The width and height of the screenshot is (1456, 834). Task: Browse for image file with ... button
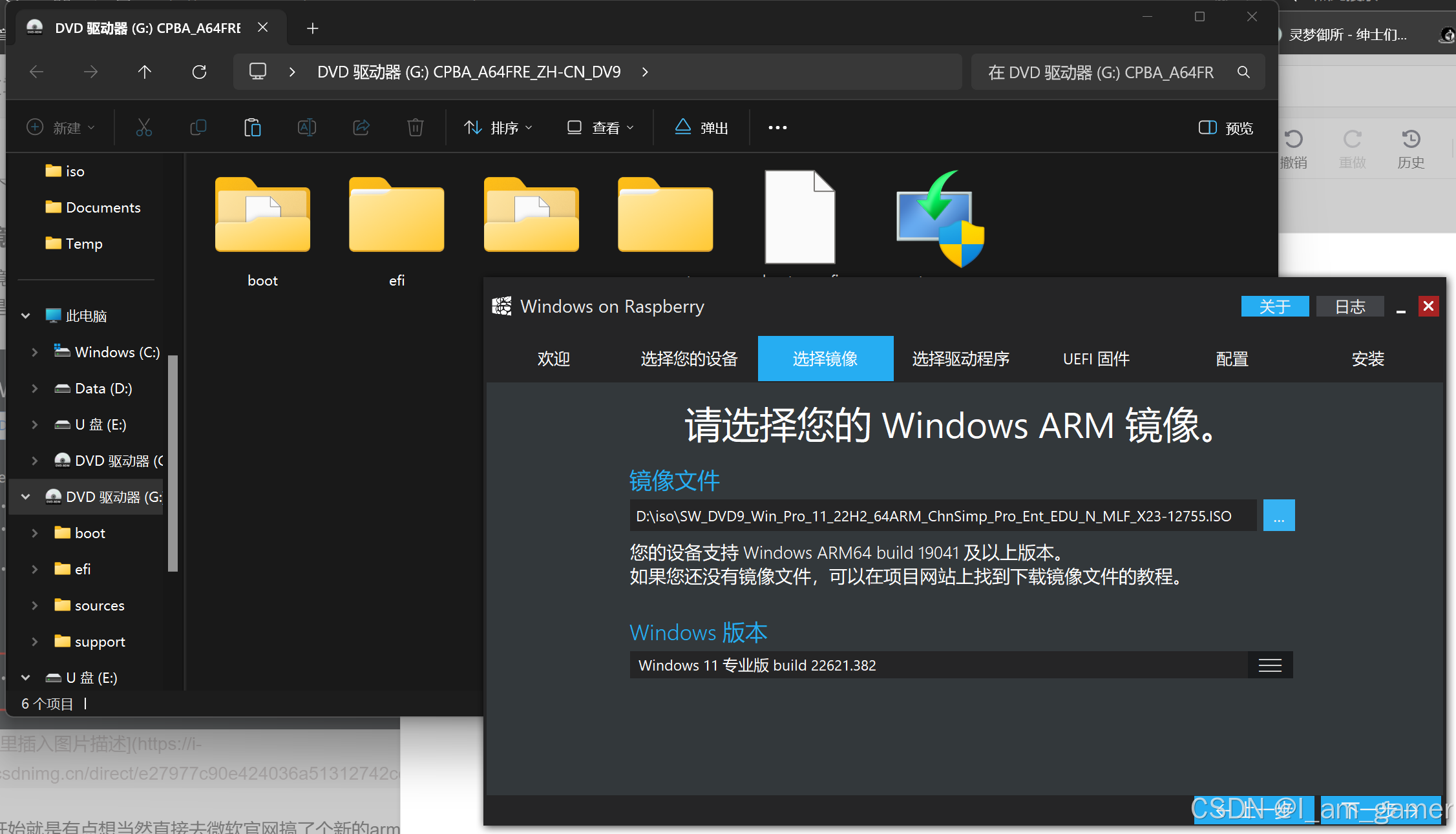click(1278, 516)
